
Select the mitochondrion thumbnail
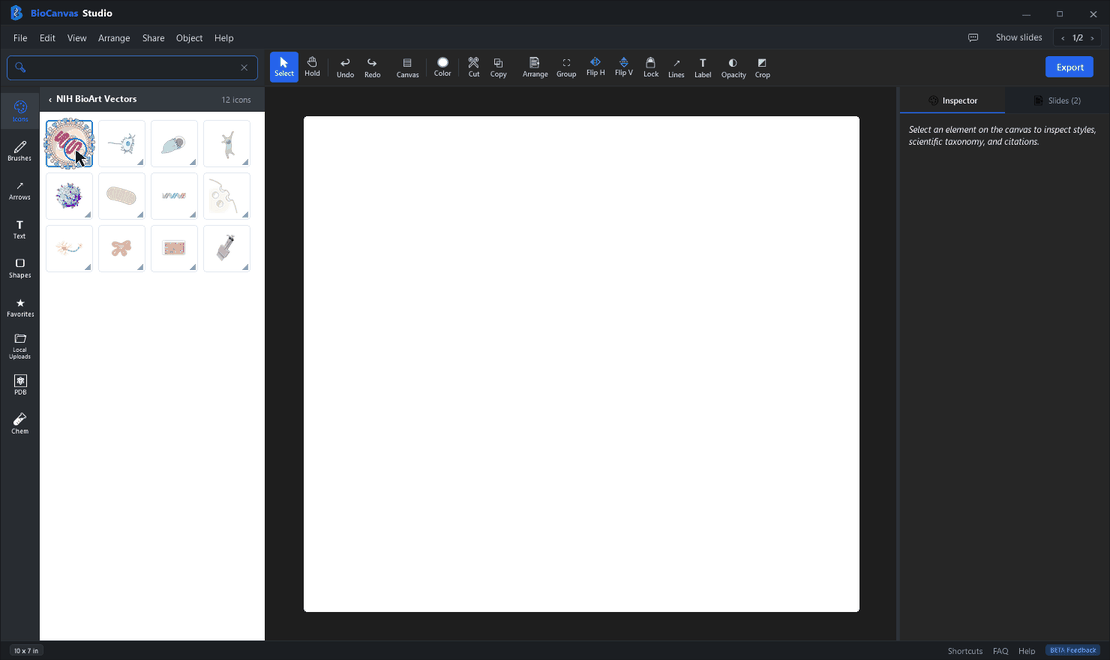[x=122, y=196]
